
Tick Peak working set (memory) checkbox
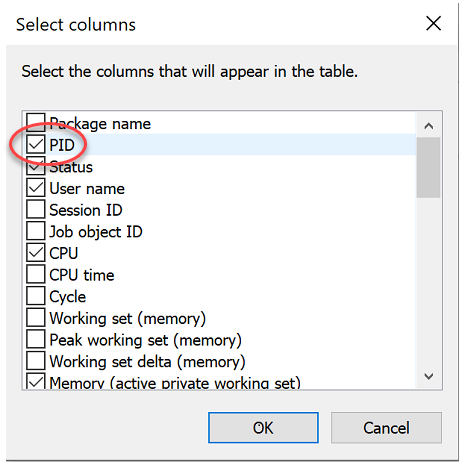(36, 339)
